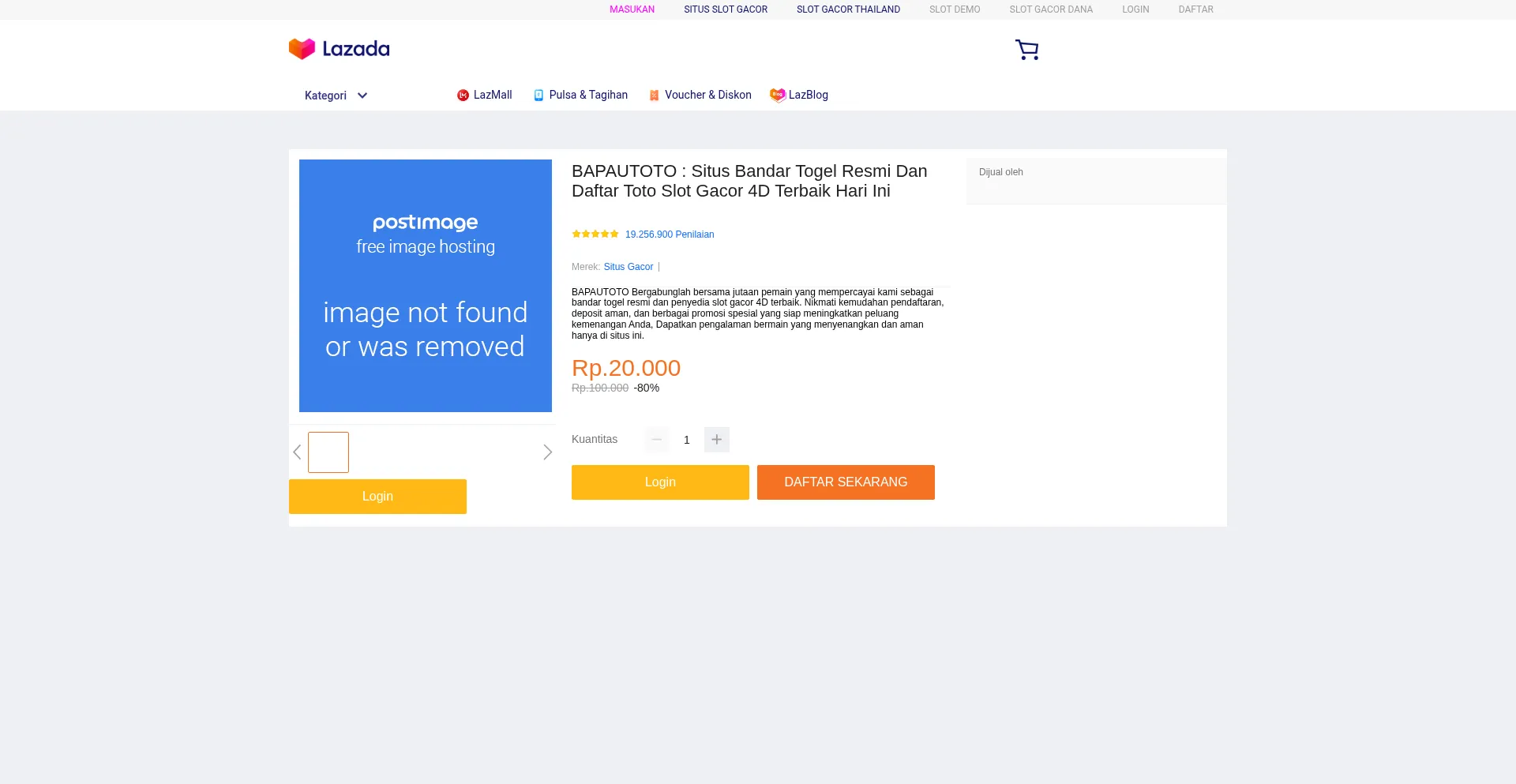Click the five-star rating icons
Screen dimensions: 1516x784
[x=595, y=234]
